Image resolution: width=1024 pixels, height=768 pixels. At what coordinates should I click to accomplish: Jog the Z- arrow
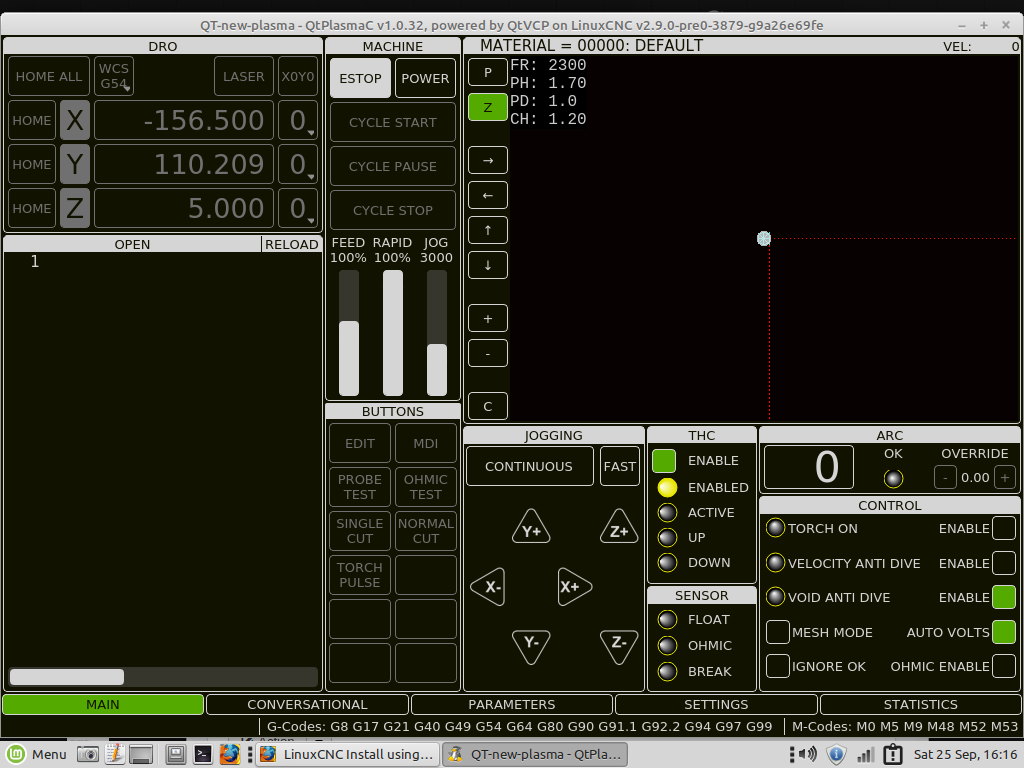(x=619, y=647)
